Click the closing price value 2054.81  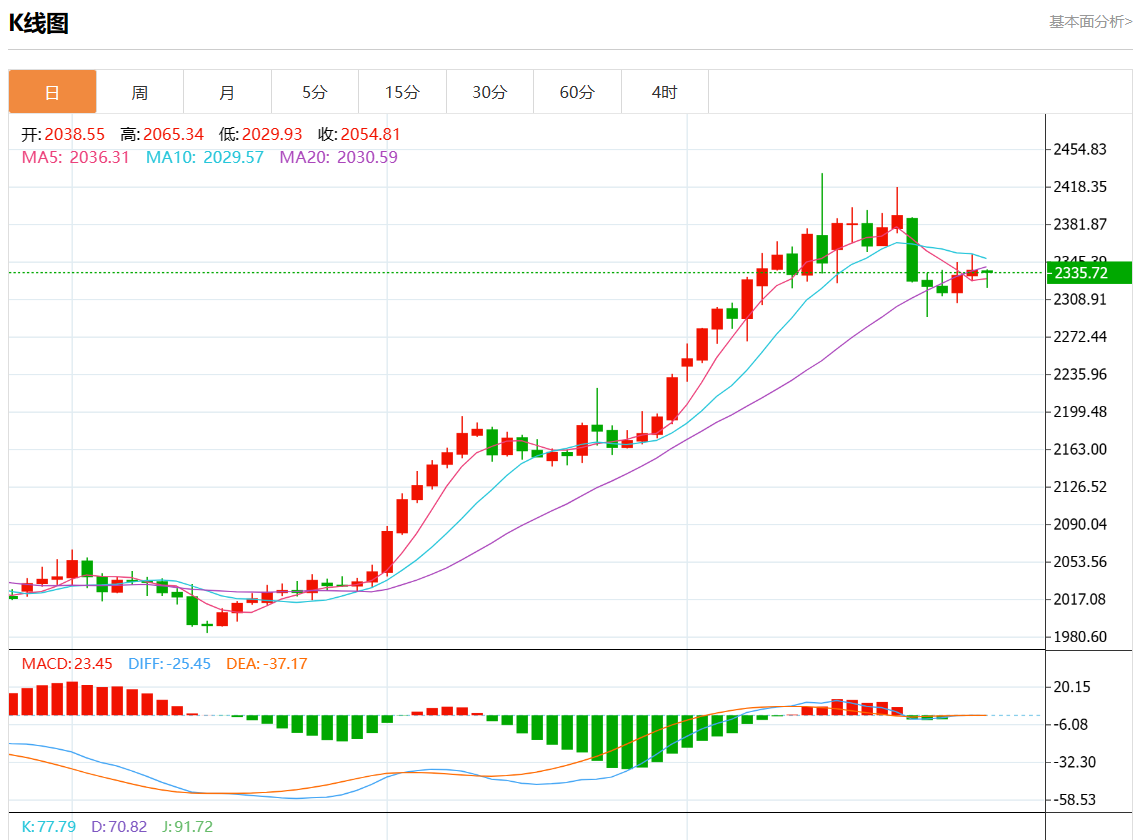click(371, 135)
